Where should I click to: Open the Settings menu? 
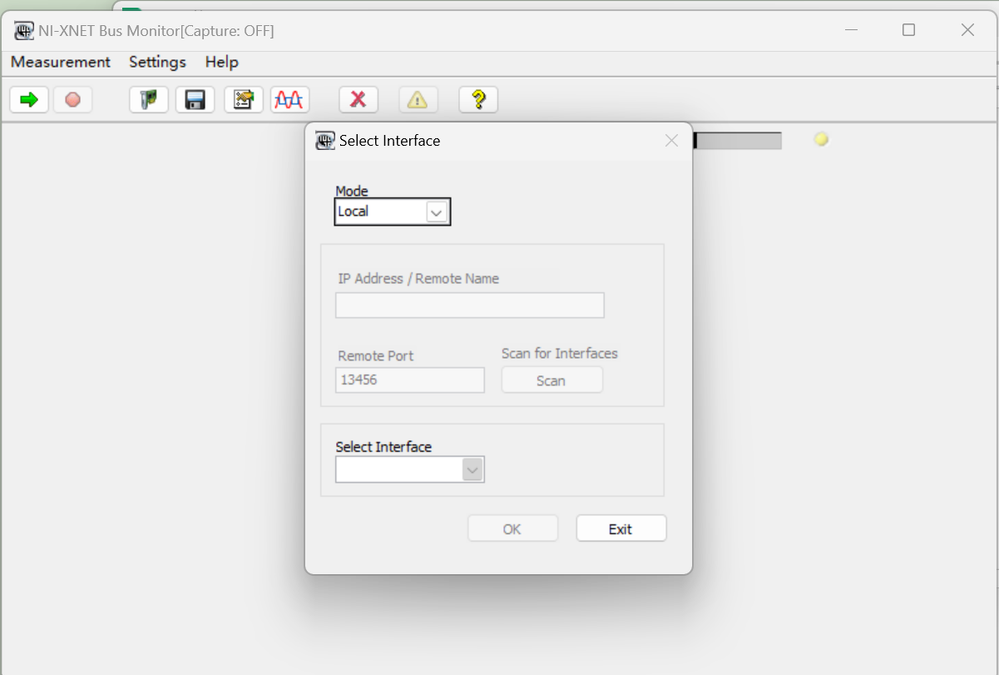click(x=157, y=62)
